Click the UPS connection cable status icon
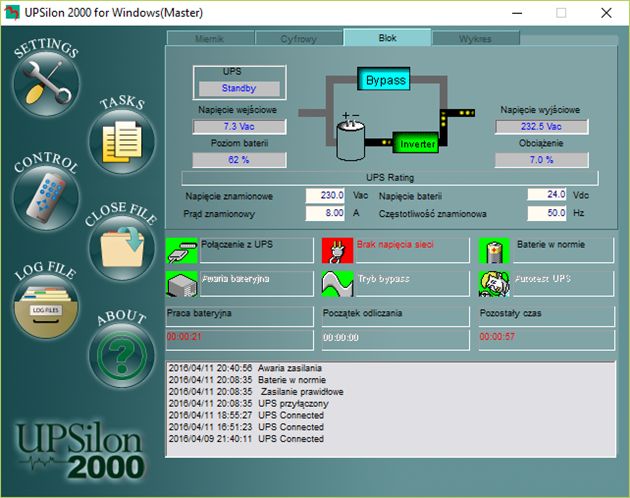Image resolution: width=630 pixels, height=498 pixels. 182,250
